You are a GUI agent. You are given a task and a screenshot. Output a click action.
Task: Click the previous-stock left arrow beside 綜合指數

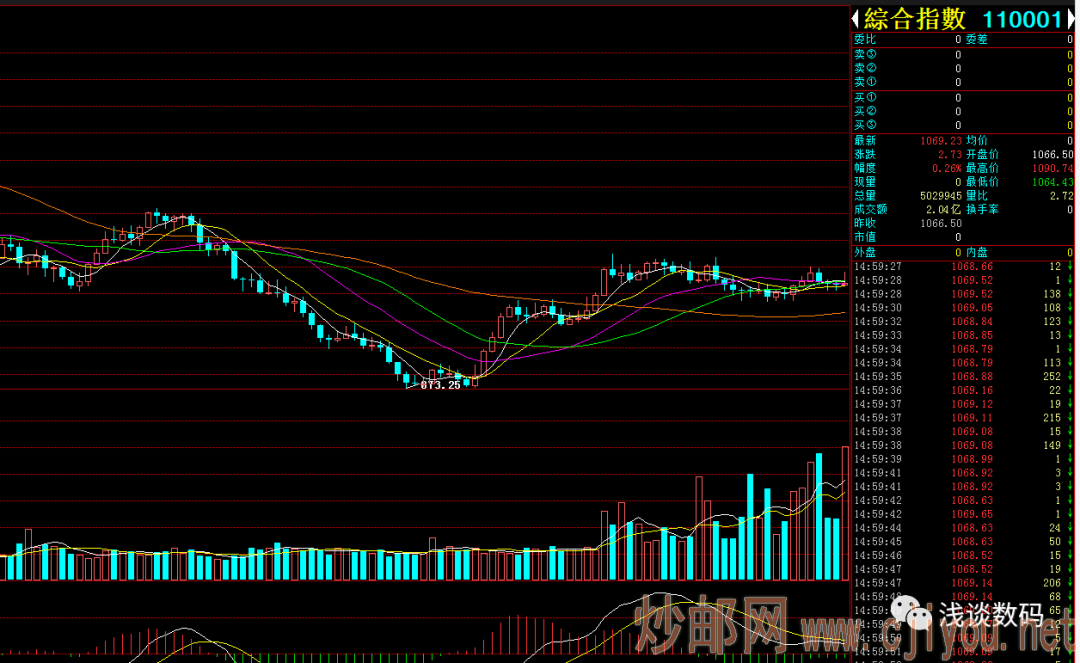(856, 19)
